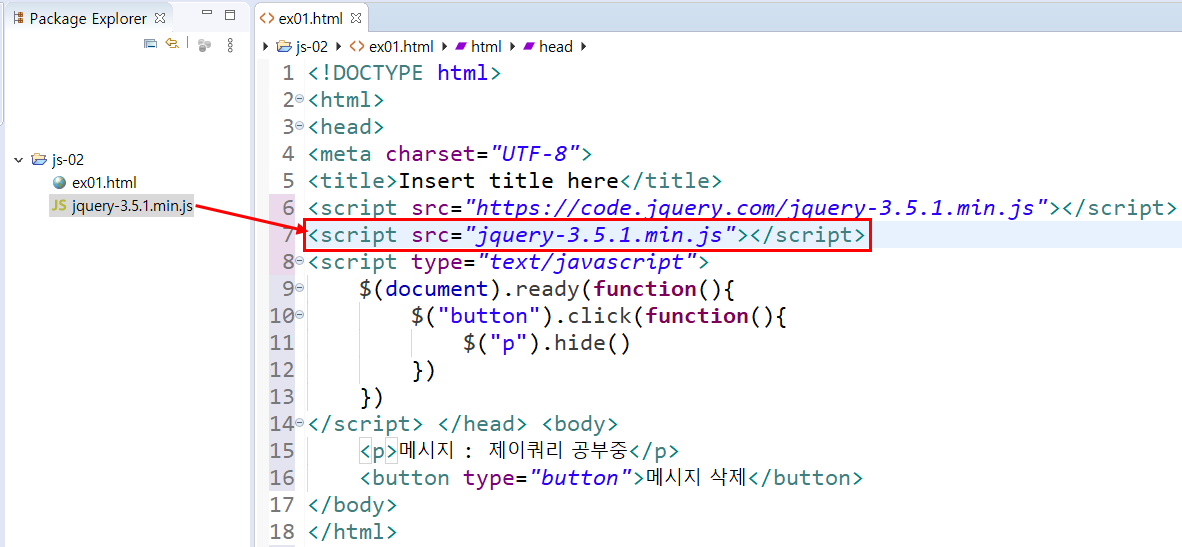Click line number 1 in the gutter
Viewport: 1182px width, 547px height.
(286, 74)
